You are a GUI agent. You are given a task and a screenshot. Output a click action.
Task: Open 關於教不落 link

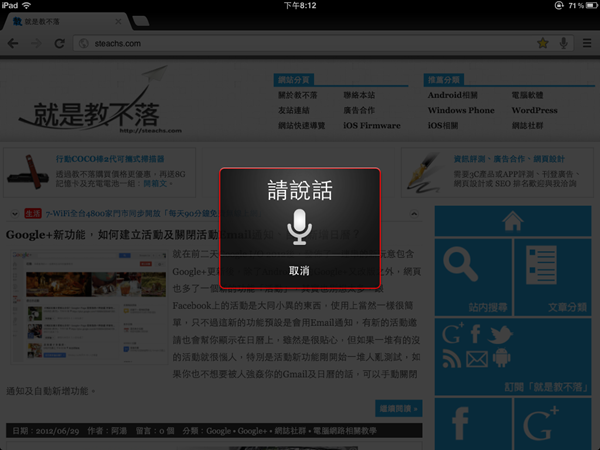(297, 95)
